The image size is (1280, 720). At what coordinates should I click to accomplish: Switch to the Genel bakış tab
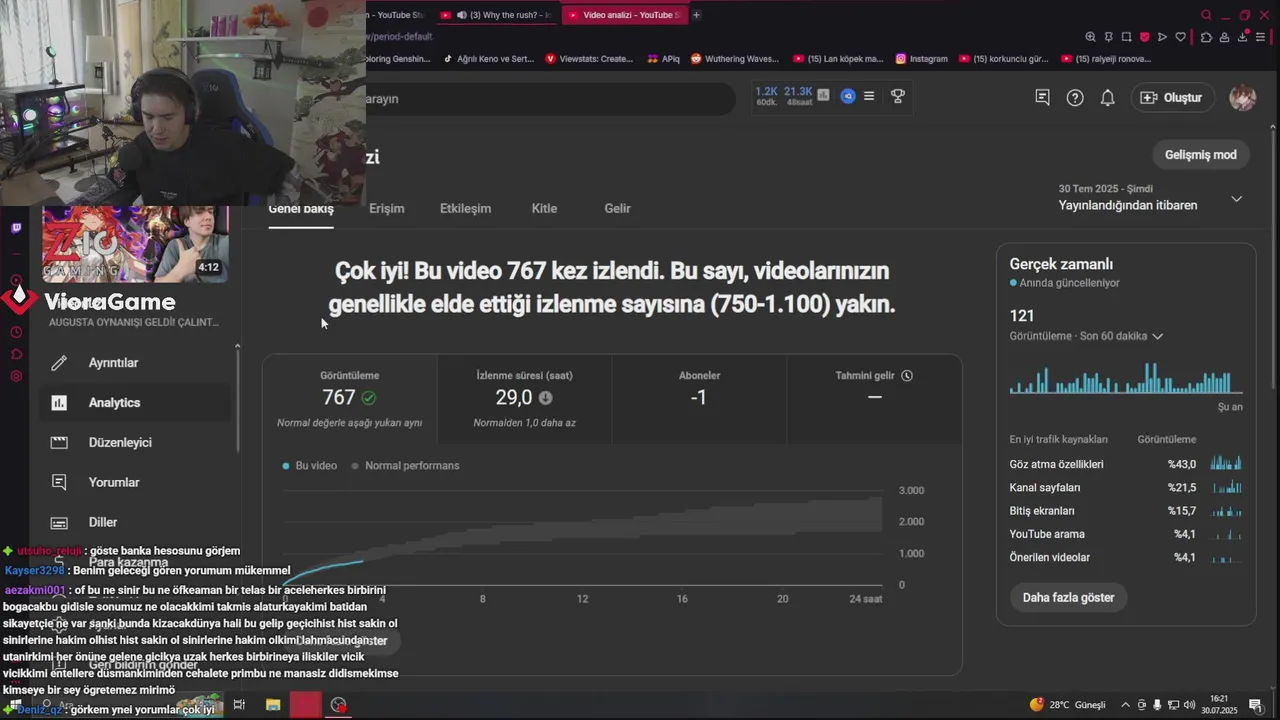(x=301, y=208)
